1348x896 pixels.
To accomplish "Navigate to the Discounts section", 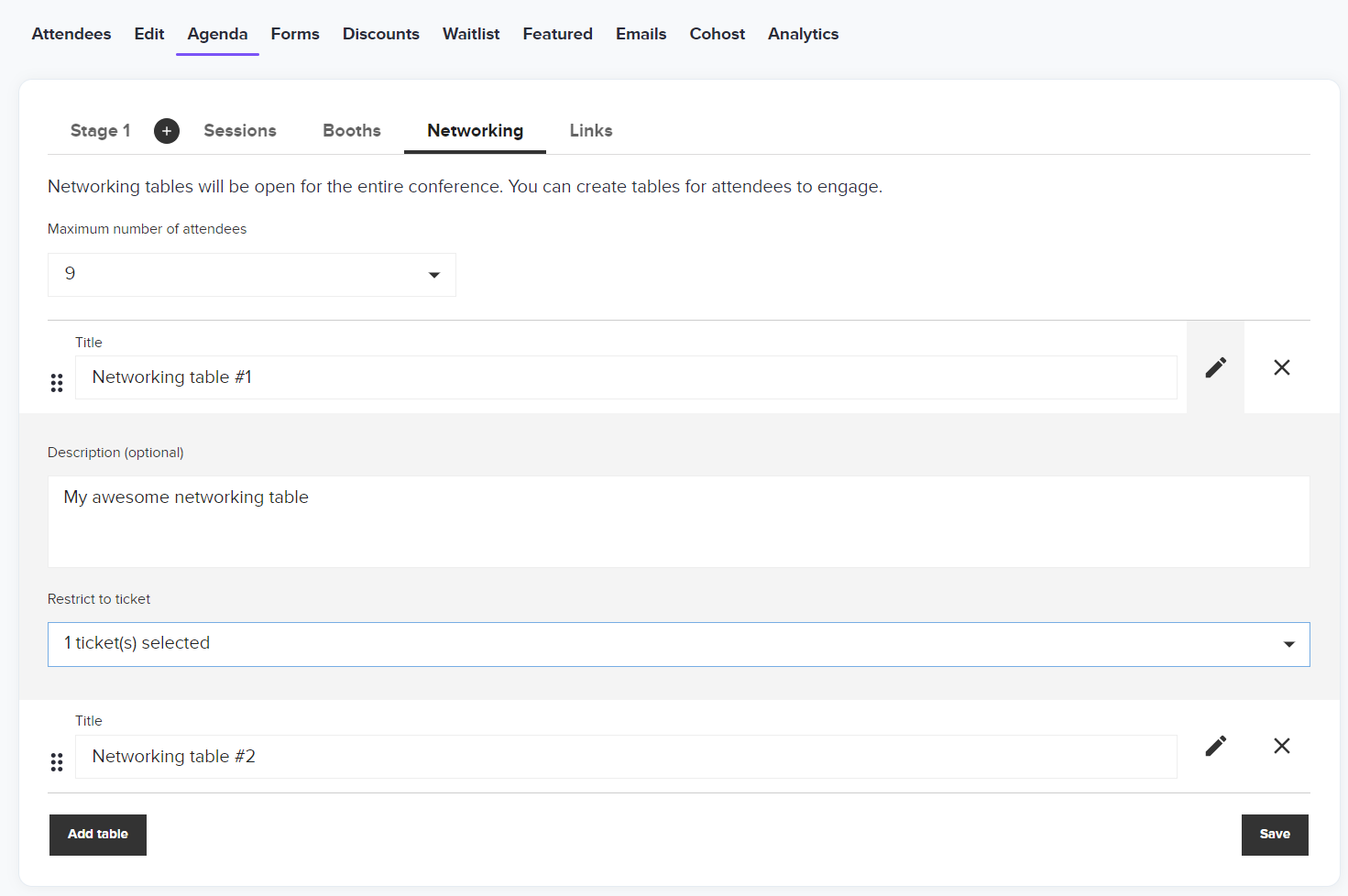I will click(380, 34).
